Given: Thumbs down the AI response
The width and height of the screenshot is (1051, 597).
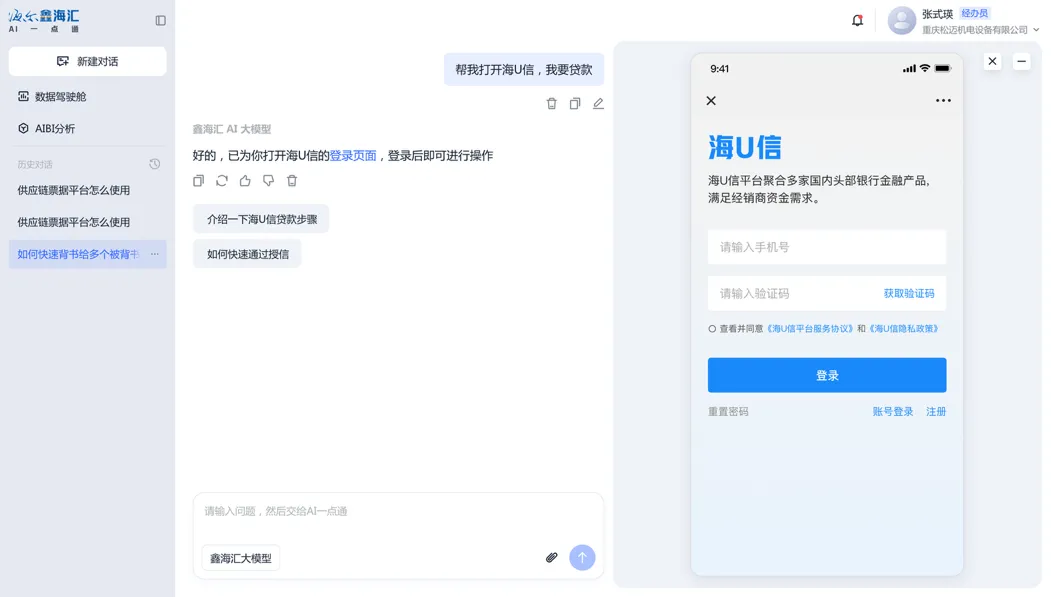Looking at the screenshot, I should click(x=268, y=181).
